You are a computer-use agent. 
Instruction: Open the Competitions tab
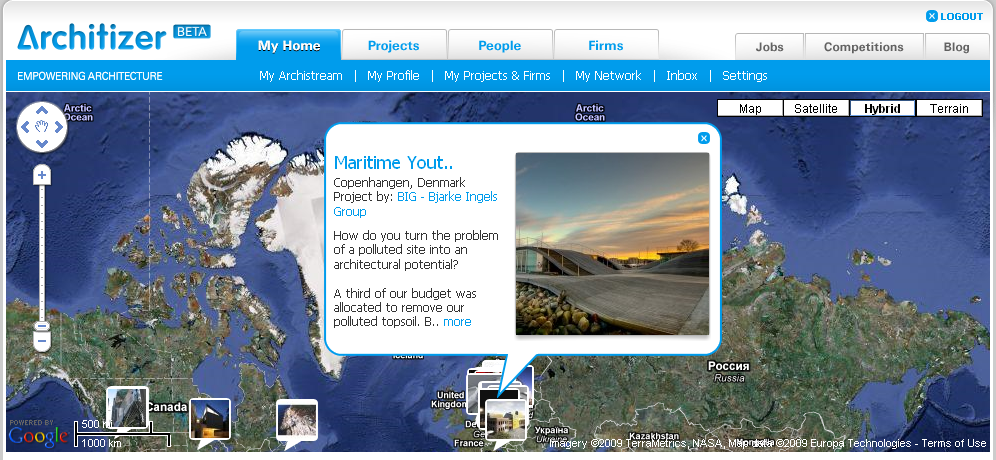click(x=863, y=46)
